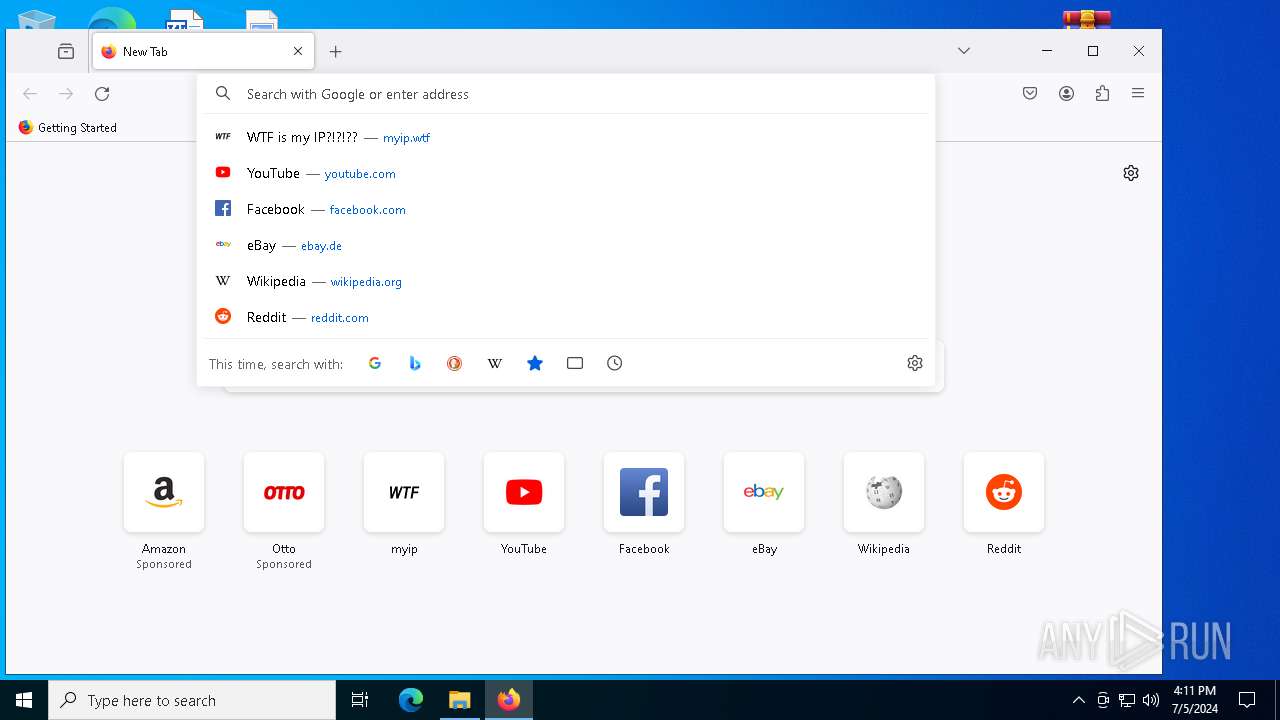Go forward one page
Screen dimensions: 1280x720
(x=66, y=93)
